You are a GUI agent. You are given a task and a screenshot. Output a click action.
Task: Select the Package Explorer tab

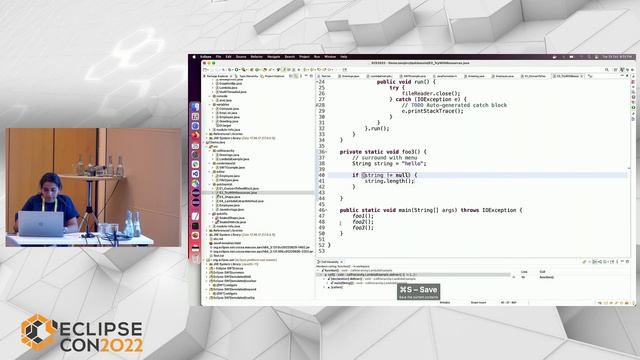[x=217, y=76]
